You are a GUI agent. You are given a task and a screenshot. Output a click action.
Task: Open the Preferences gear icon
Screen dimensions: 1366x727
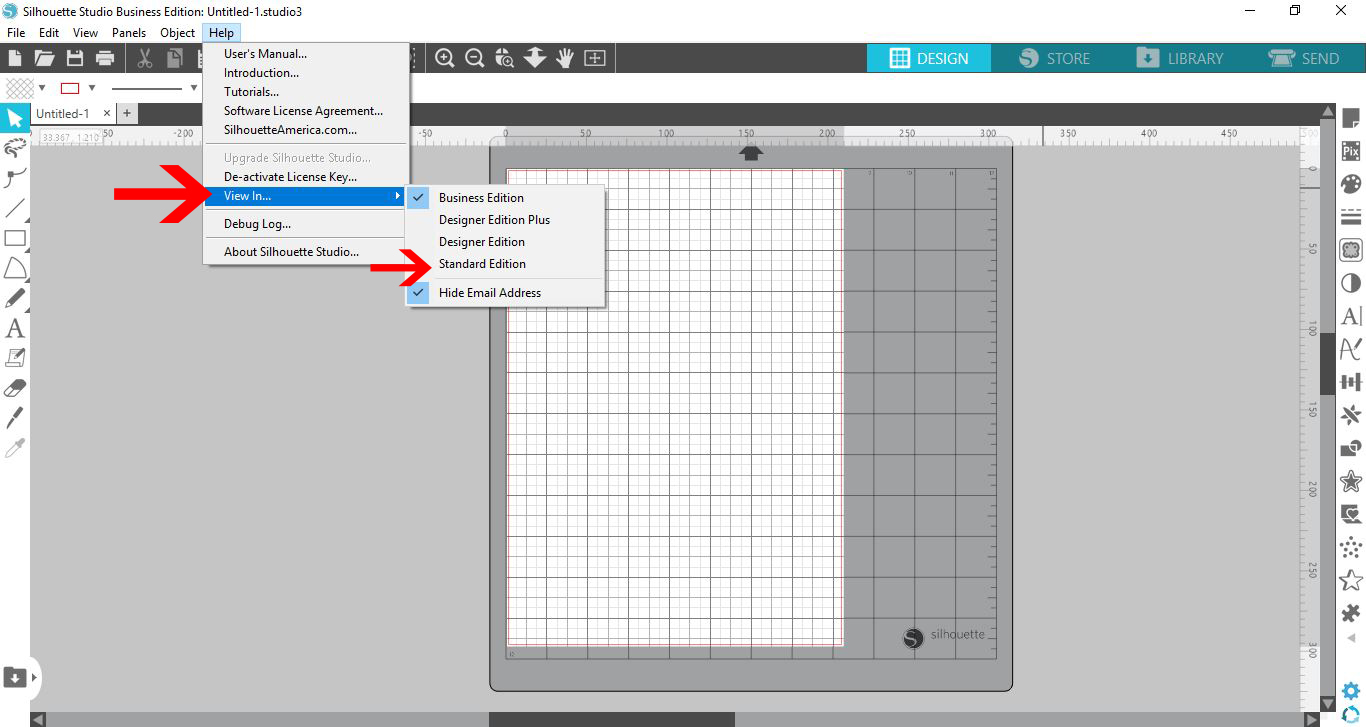1351,691
